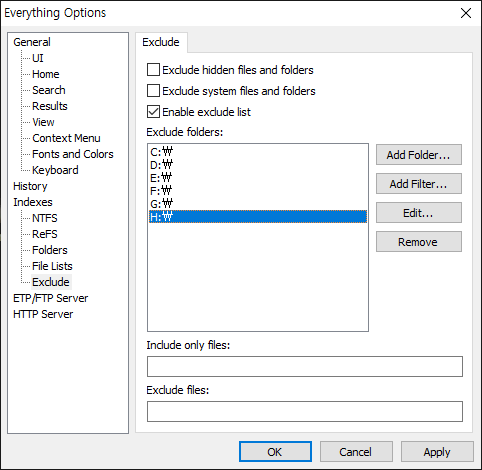
Task: Select D:₩ in exclude folders list
Action: click(x=258, y=165)
